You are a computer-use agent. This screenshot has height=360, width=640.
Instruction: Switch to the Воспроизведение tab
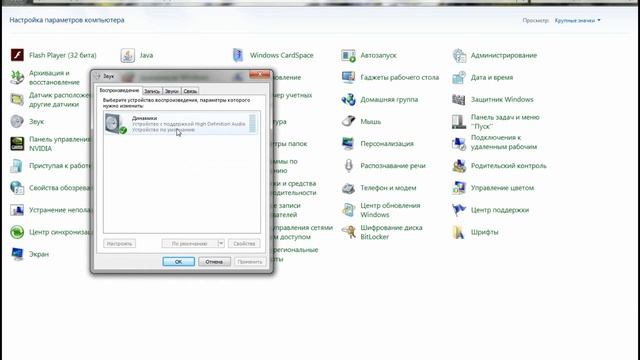119,90
